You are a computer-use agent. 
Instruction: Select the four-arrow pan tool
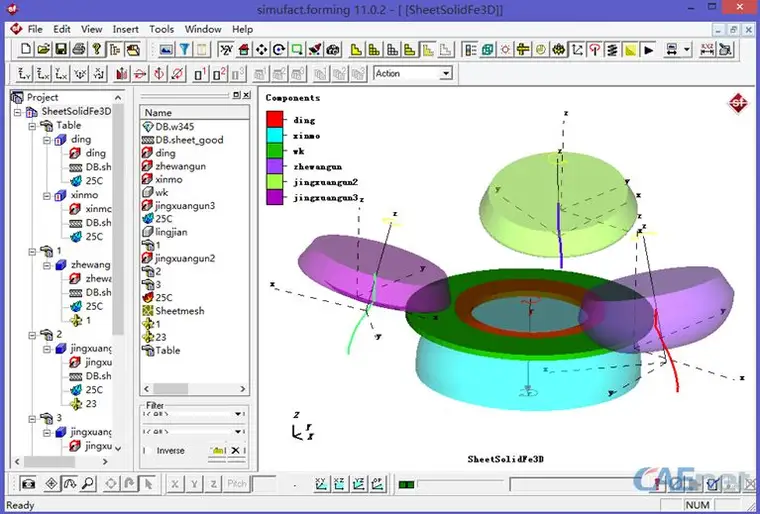tap(261, 49)
